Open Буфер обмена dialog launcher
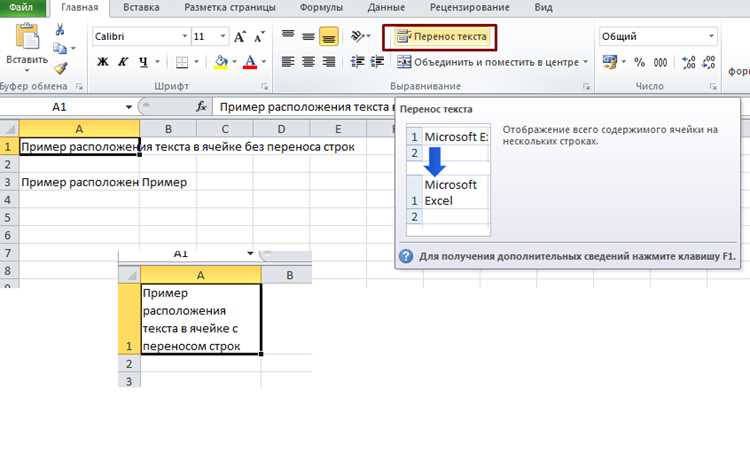The image size is (750, 468). point(79,87)
